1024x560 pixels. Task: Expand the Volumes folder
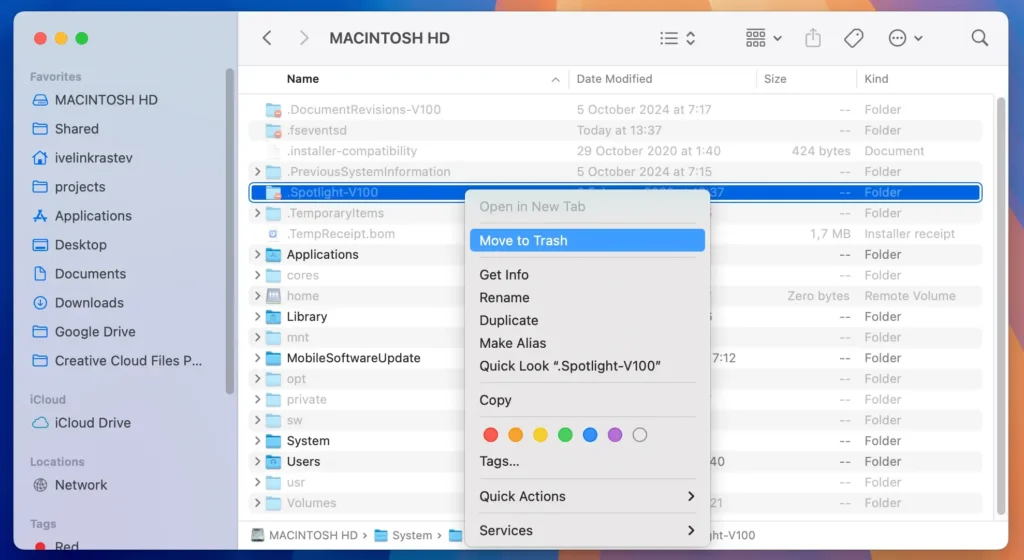point(257,503)
